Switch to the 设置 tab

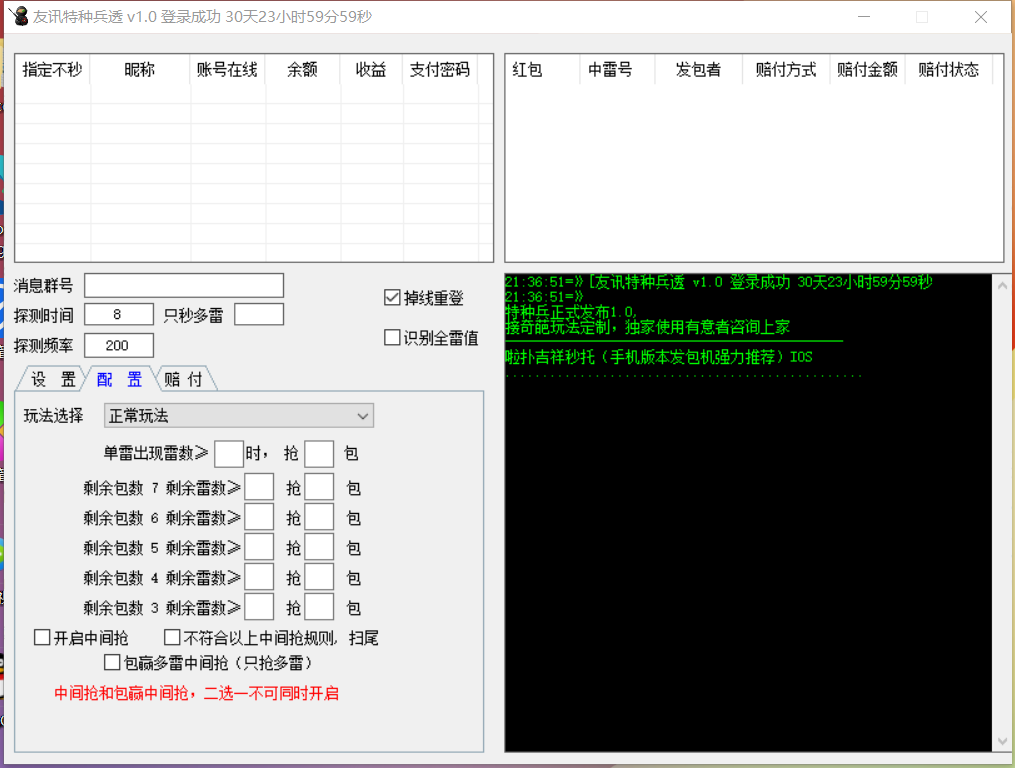click(53, 379)
